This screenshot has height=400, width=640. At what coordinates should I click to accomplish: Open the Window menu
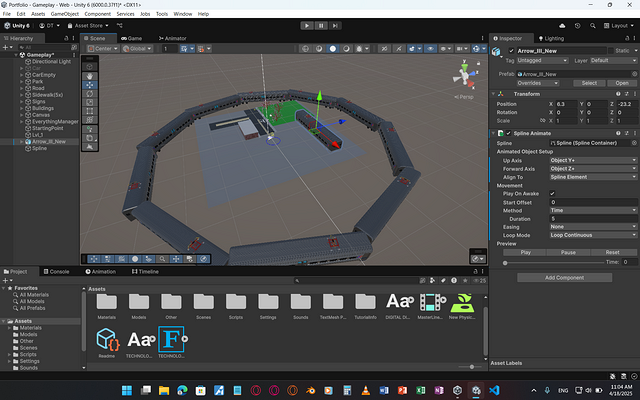(182, 14)
